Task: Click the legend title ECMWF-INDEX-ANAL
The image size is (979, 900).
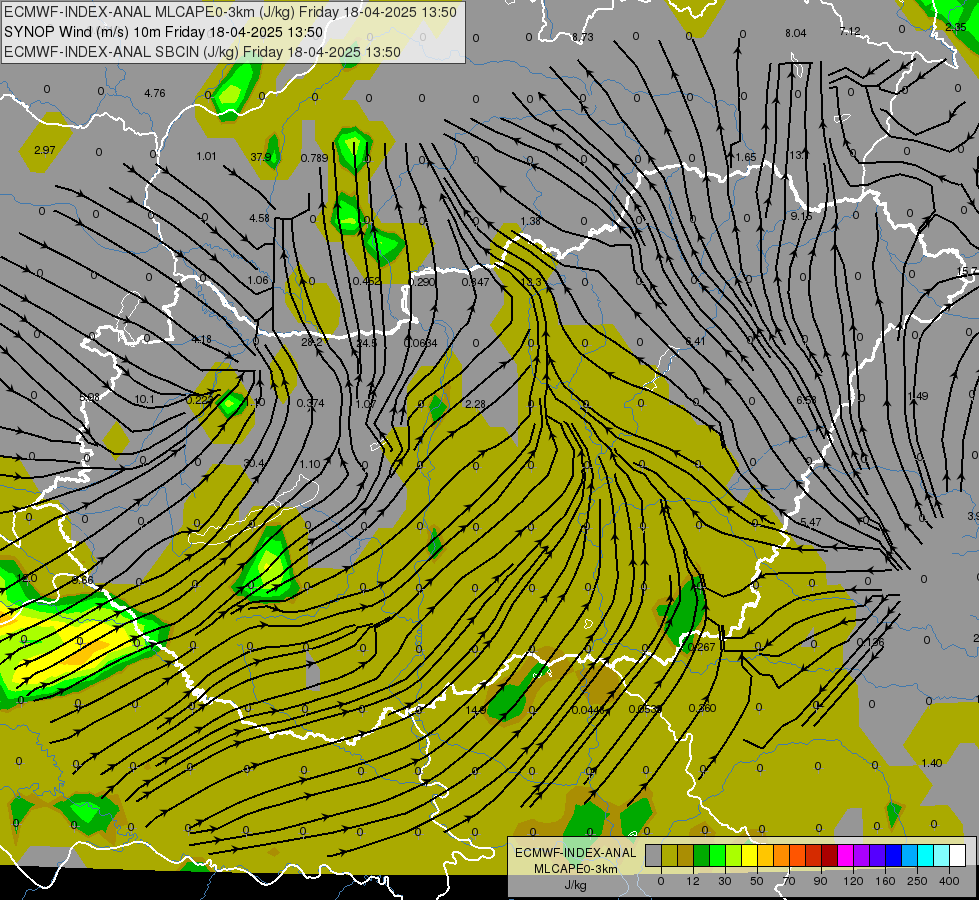Action: 575,853
